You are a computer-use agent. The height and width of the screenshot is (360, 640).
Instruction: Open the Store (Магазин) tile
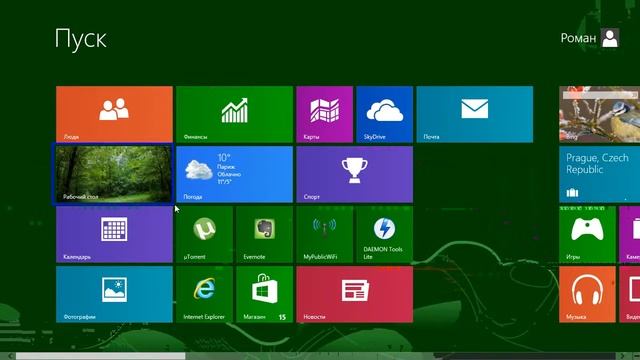[264, 294]
